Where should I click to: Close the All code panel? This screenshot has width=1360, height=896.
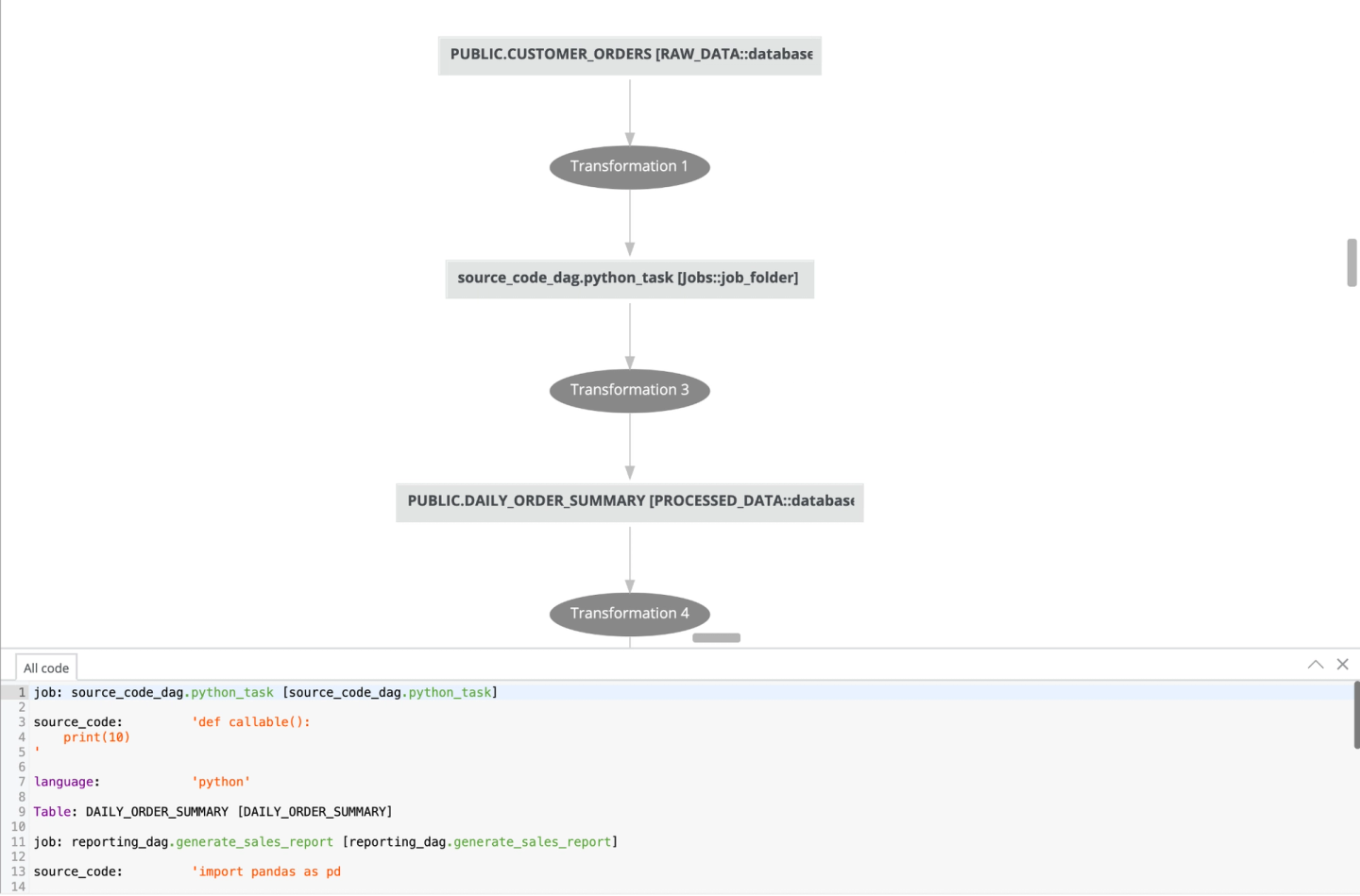coord(1342,664)
